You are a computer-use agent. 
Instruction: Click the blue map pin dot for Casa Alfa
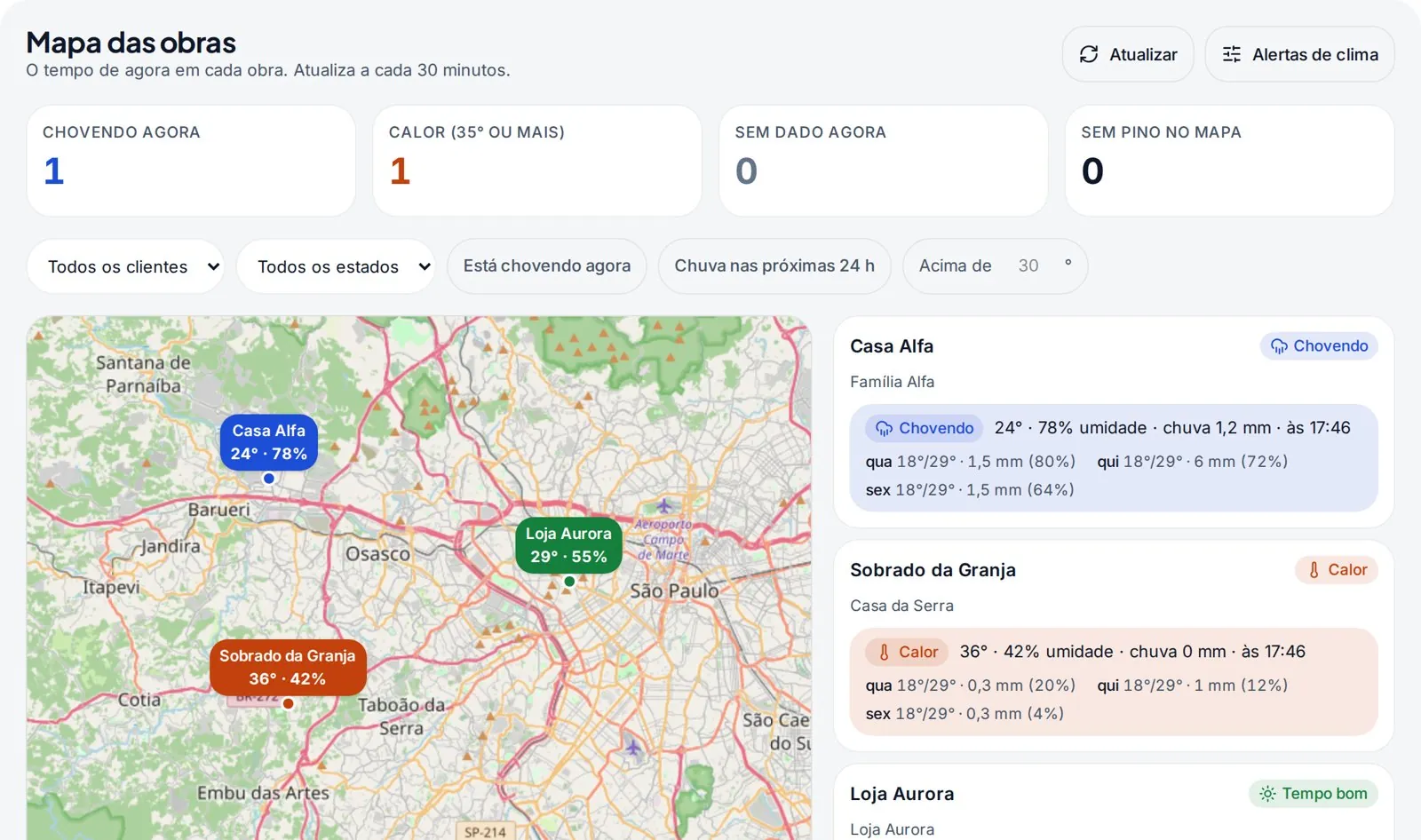point(269,479)
